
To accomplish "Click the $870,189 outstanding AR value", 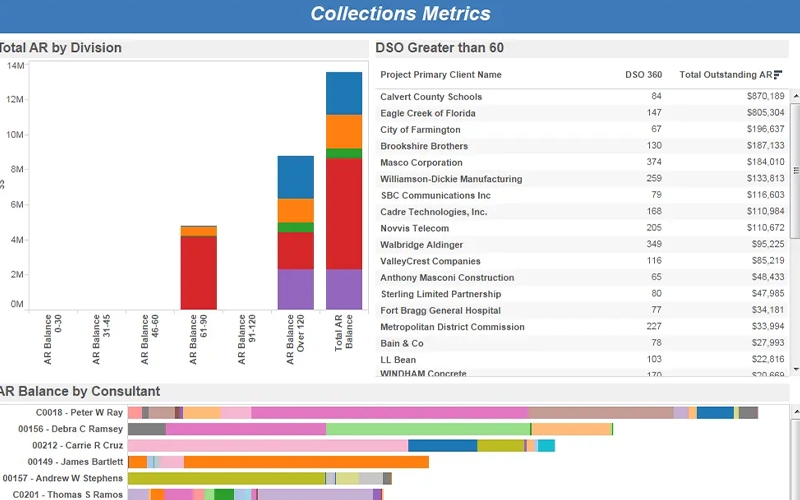I will click(x=765, y=96).
